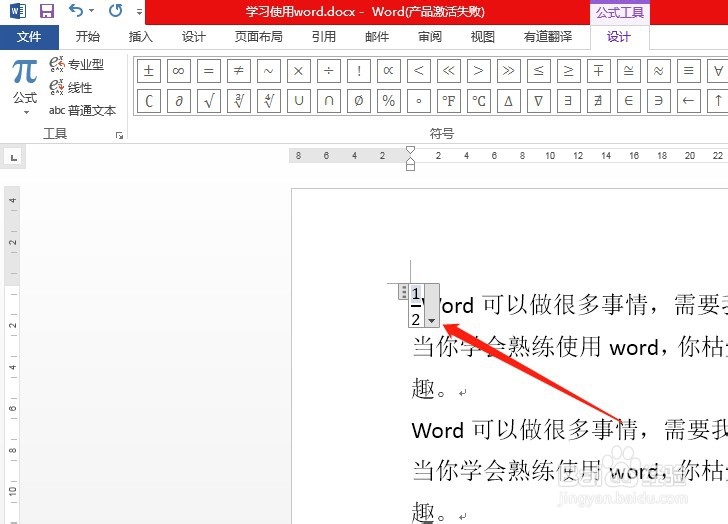Insert the degrees Fahrenheit symbol
Screen dimensions: 728x524
tap(448, 101)
